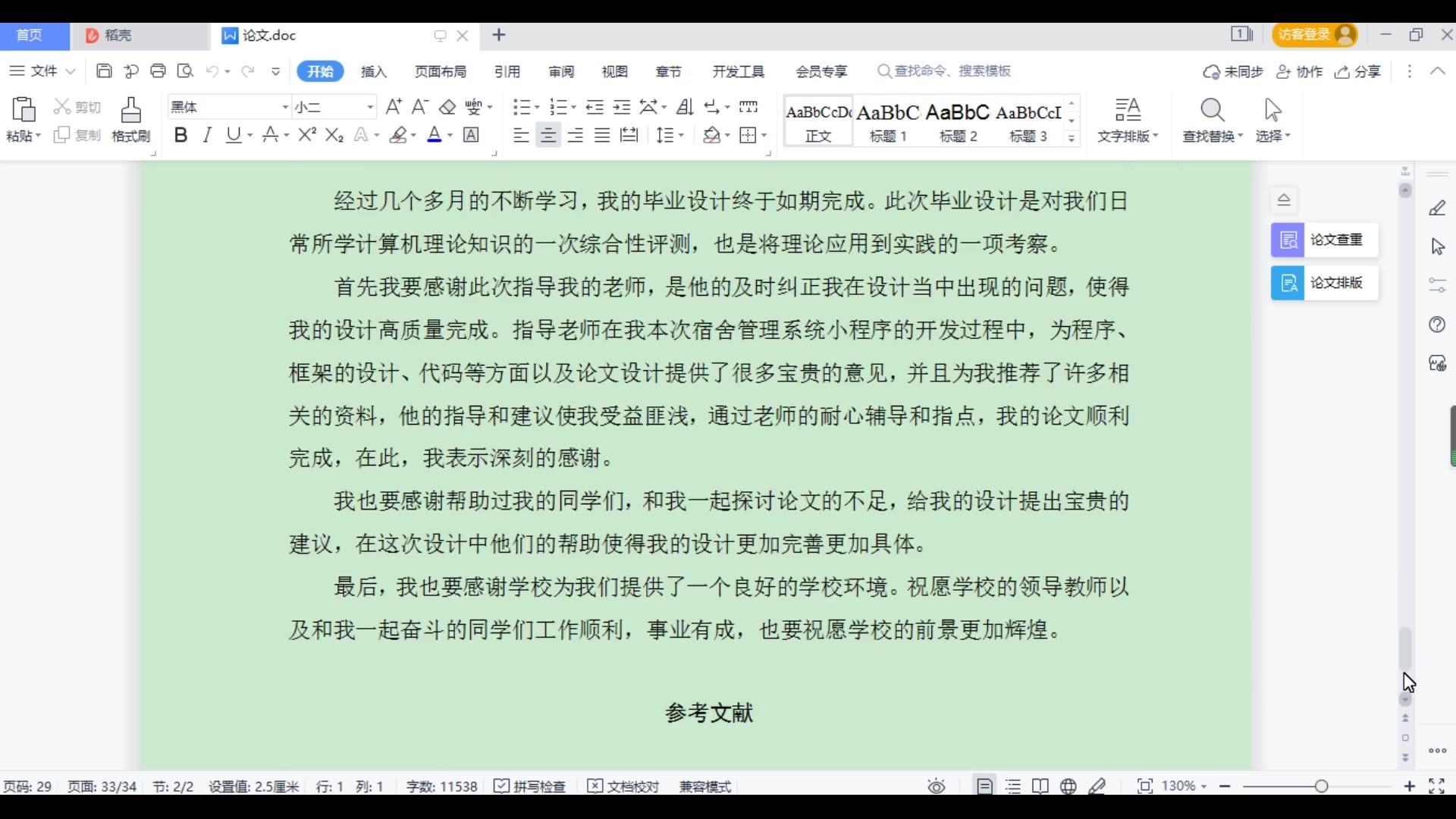The width and height of the screenshot is (1456, 819).
Task: Click the Print icon in quick toolbar
Action: pyautogui.click(x=158, y=71)
